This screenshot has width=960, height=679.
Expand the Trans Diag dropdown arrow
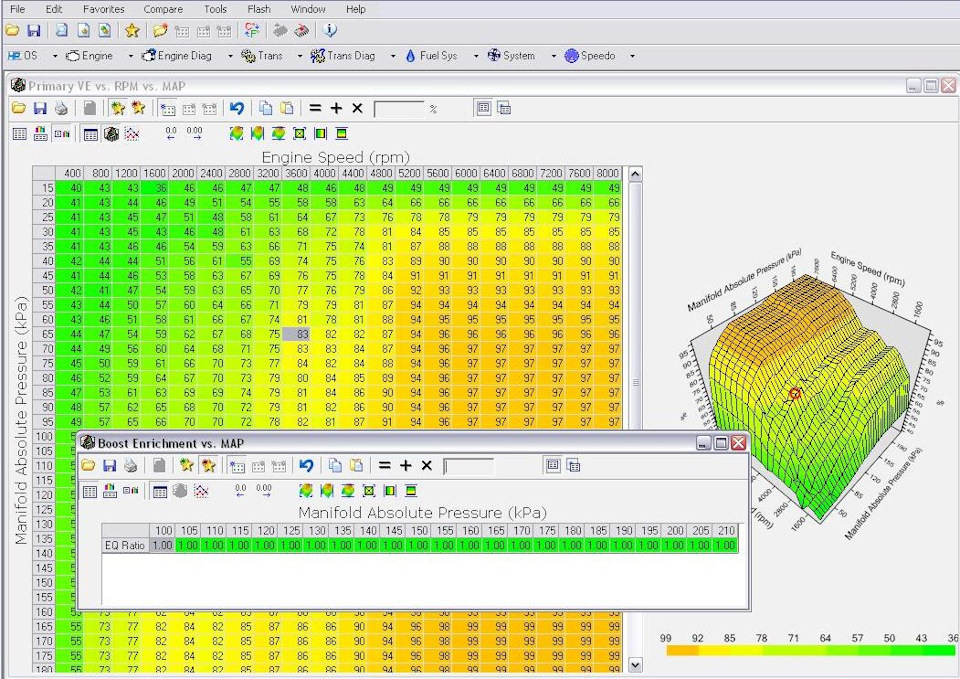pyautogui.click(x=392, y=56)
